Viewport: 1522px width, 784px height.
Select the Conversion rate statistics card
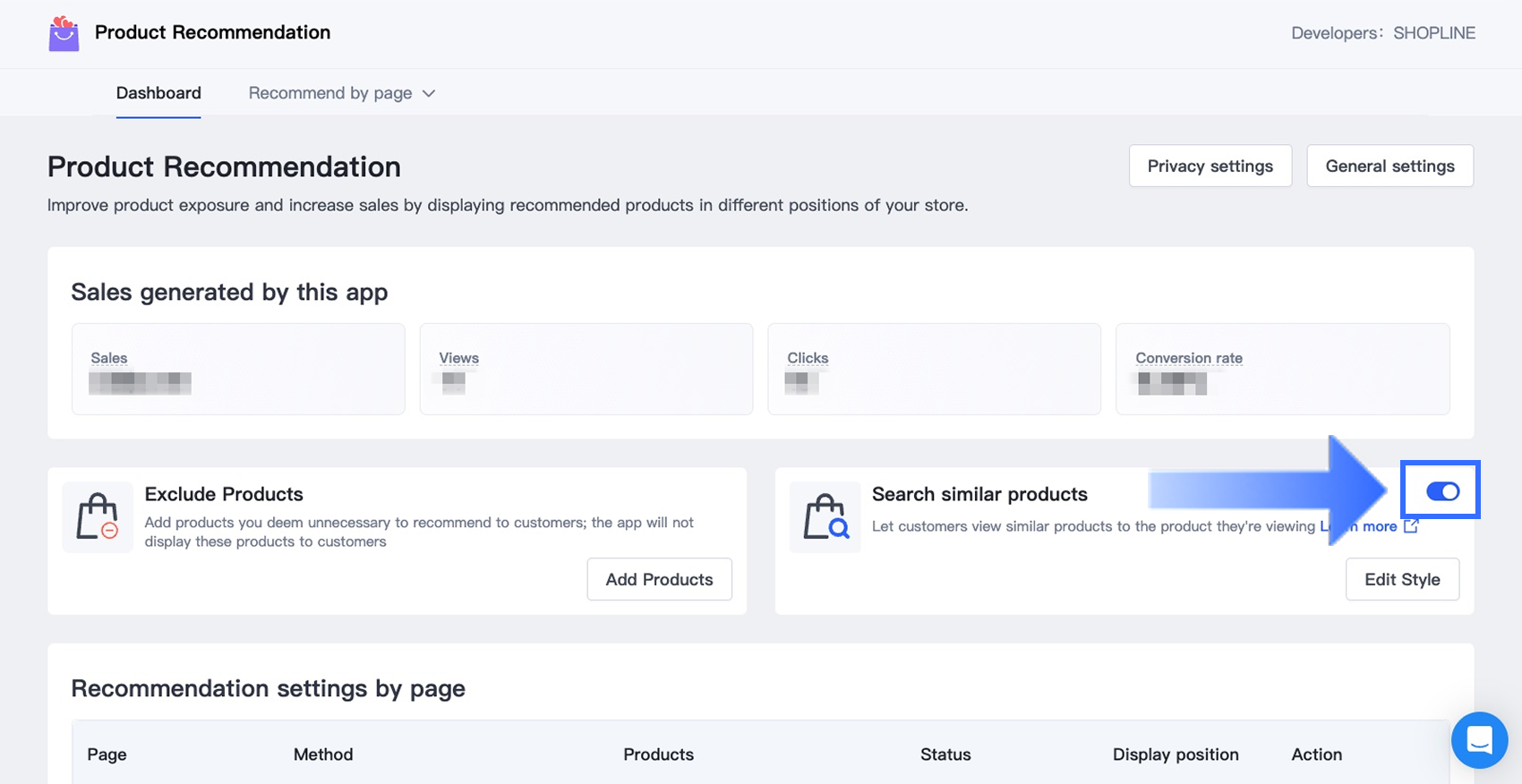pos(1282,369)
